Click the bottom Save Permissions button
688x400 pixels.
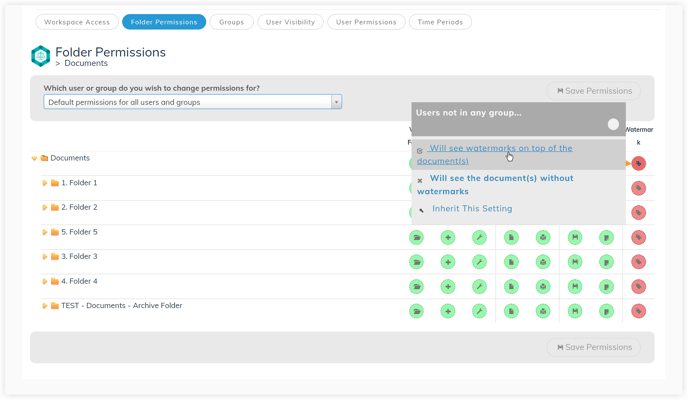(594, 347)
